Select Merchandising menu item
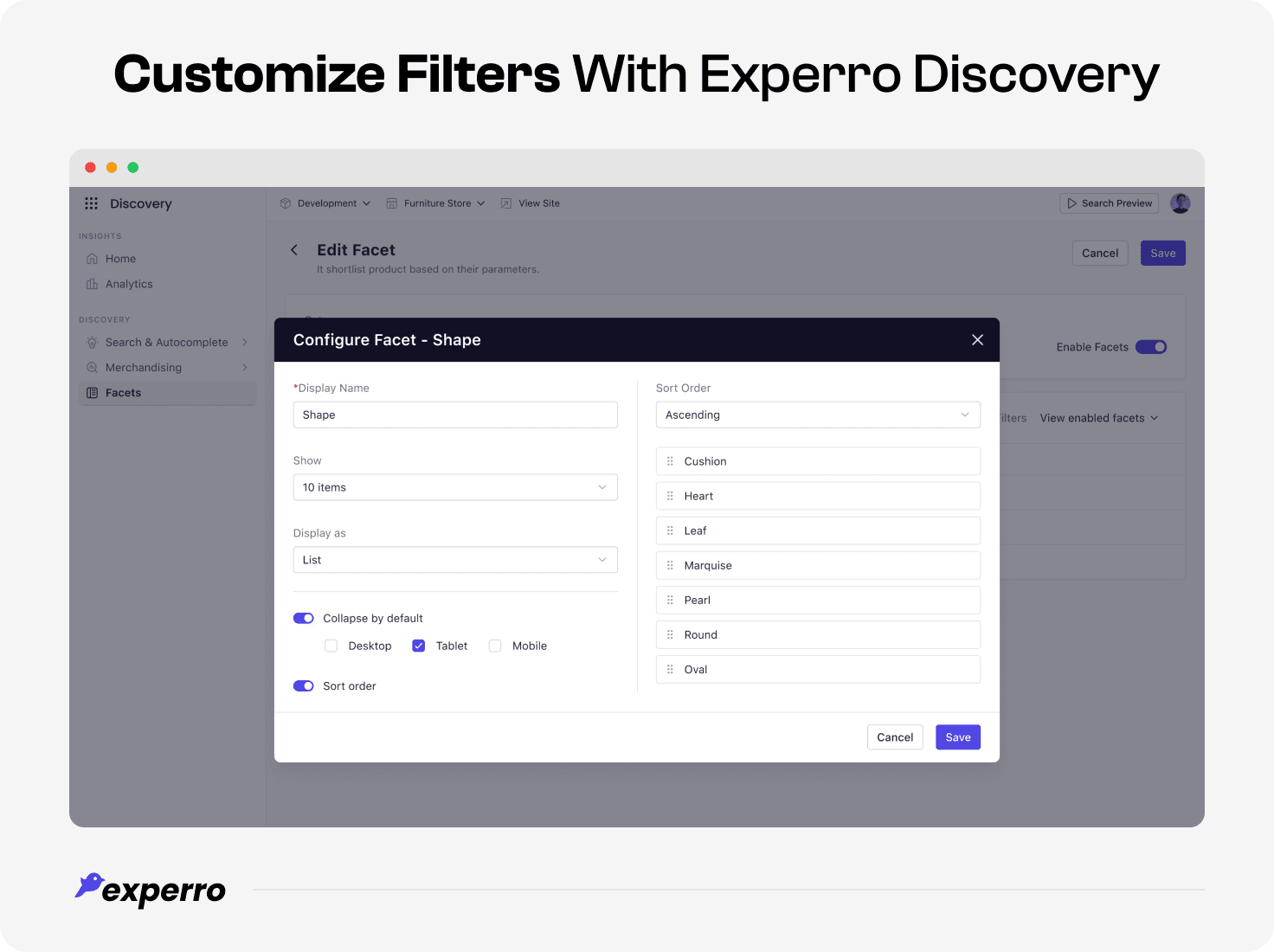Viewport: 1274px width, 952px height. pos(167,368)
